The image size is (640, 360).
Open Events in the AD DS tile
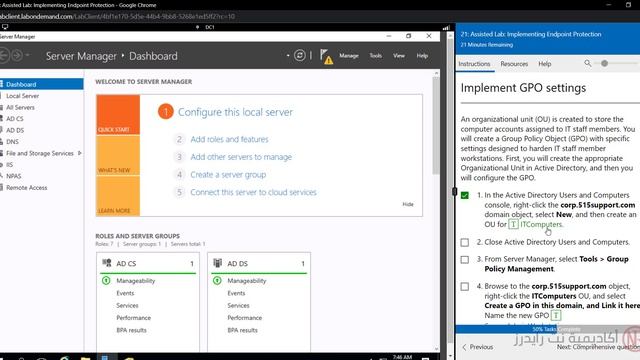coord(236,293)
